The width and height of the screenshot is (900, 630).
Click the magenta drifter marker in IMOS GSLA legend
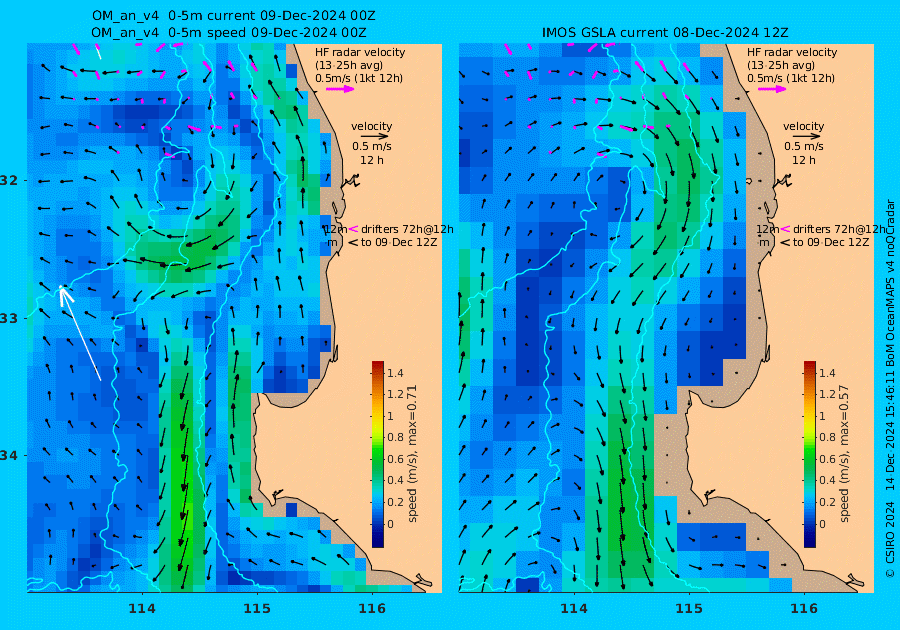pyautogui.click(x=785, y=229)
